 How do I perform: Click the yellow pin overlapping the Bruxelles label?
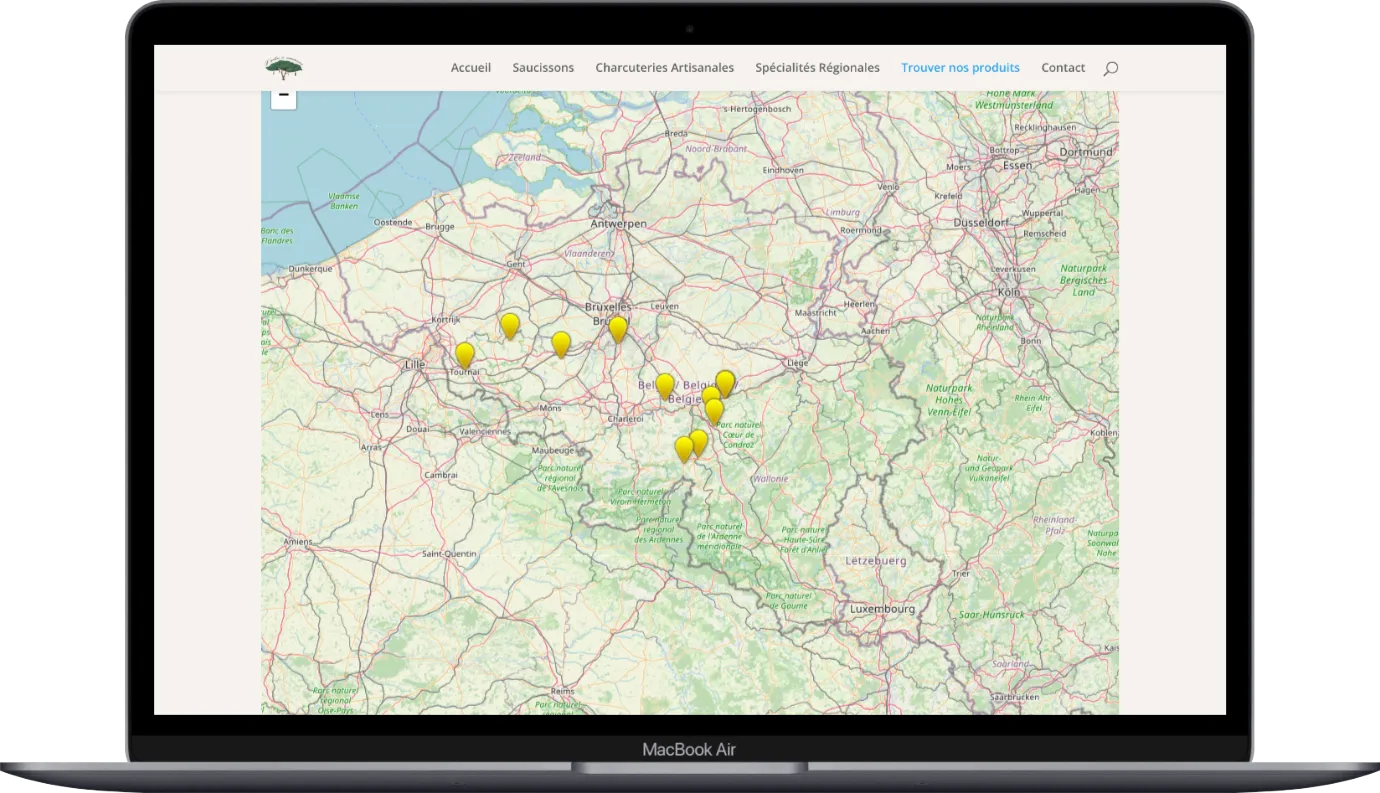tap(618, 329)
